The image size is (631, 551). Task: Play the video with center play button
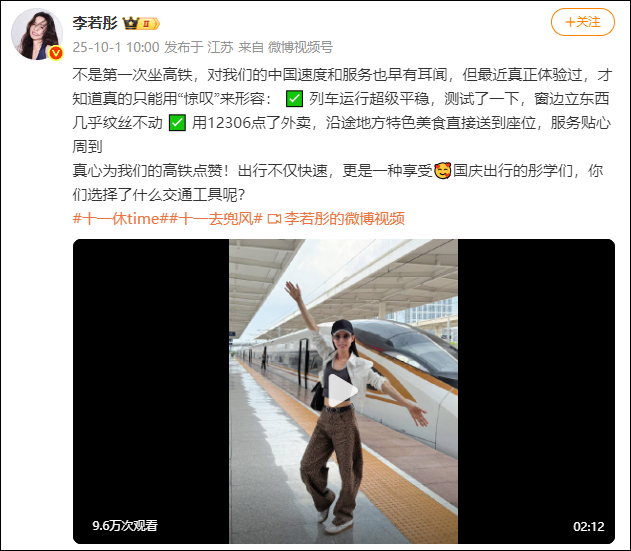point(343,390)
